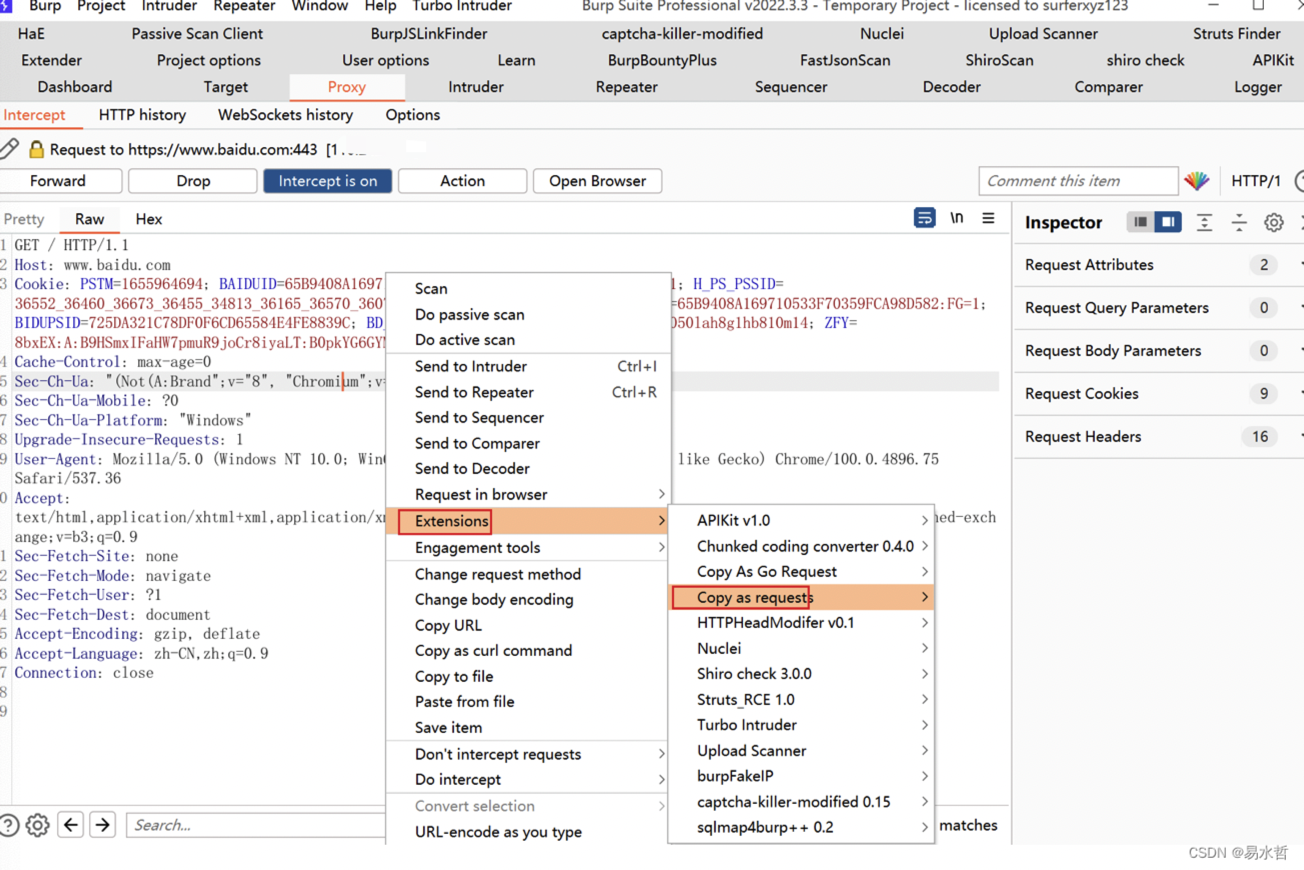Screen dimensions: 1304x870
Task: Open the Do intercept submenu
Action: coord(528,779)
